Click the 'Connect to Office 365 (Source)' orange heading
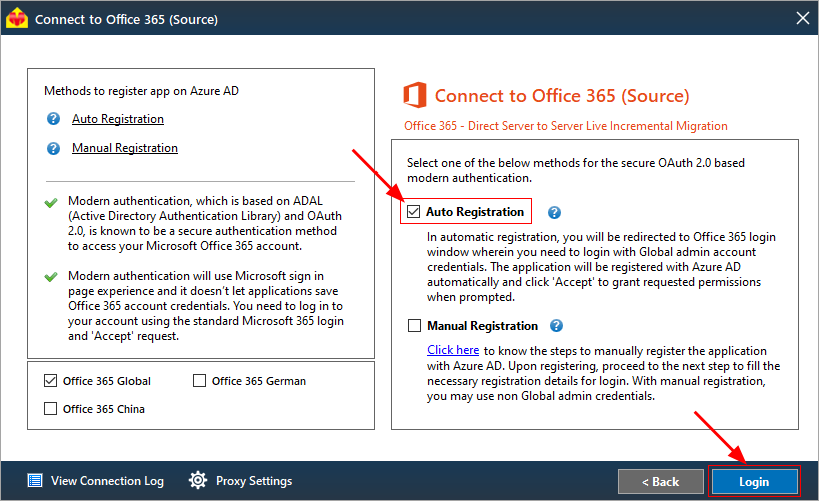The width and height of the screenshot is (819, 501). (562, 96)
